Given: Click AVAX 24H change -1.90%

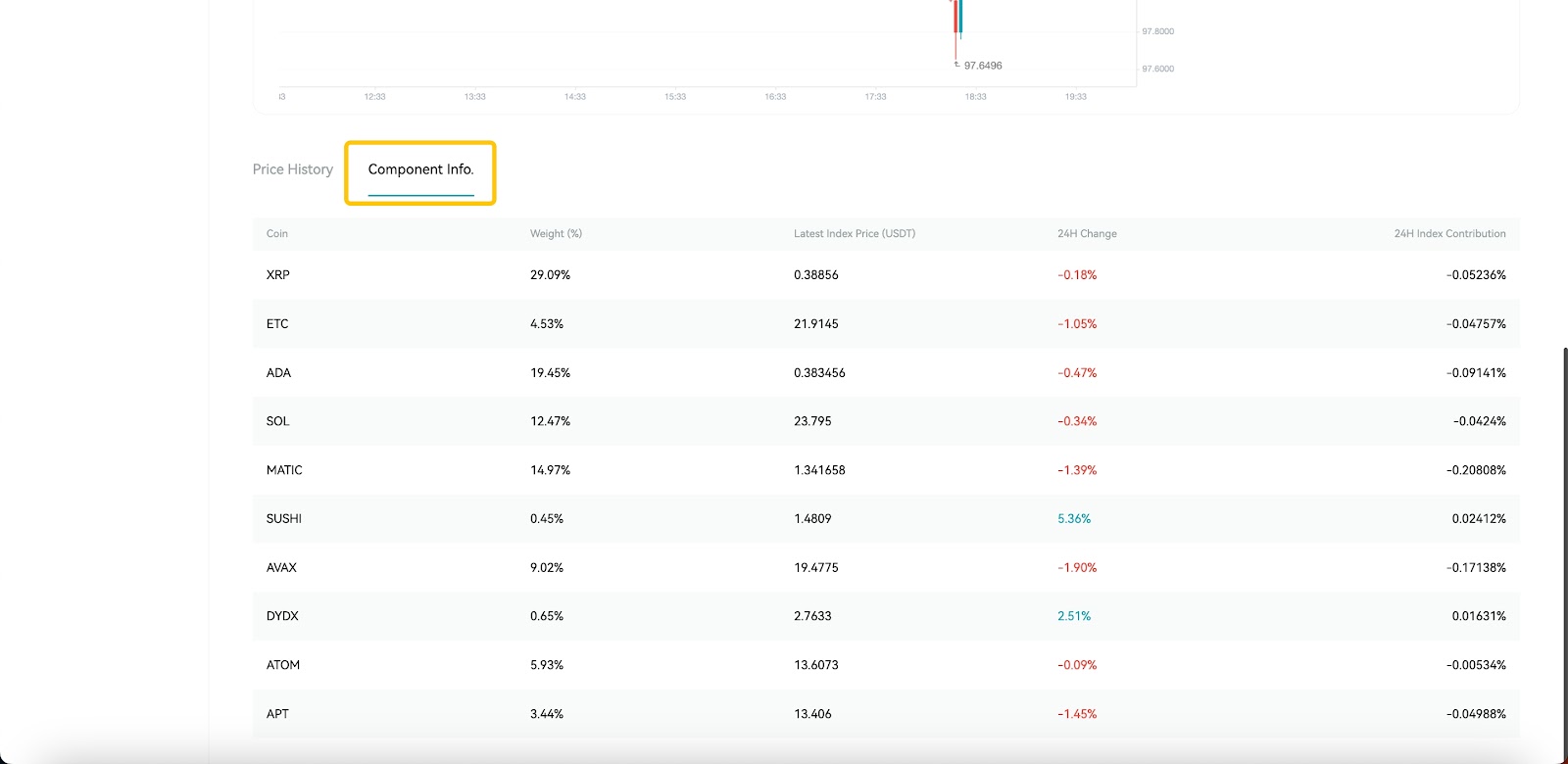Looking at the screenshot, I should click(x=1077, y=568).
